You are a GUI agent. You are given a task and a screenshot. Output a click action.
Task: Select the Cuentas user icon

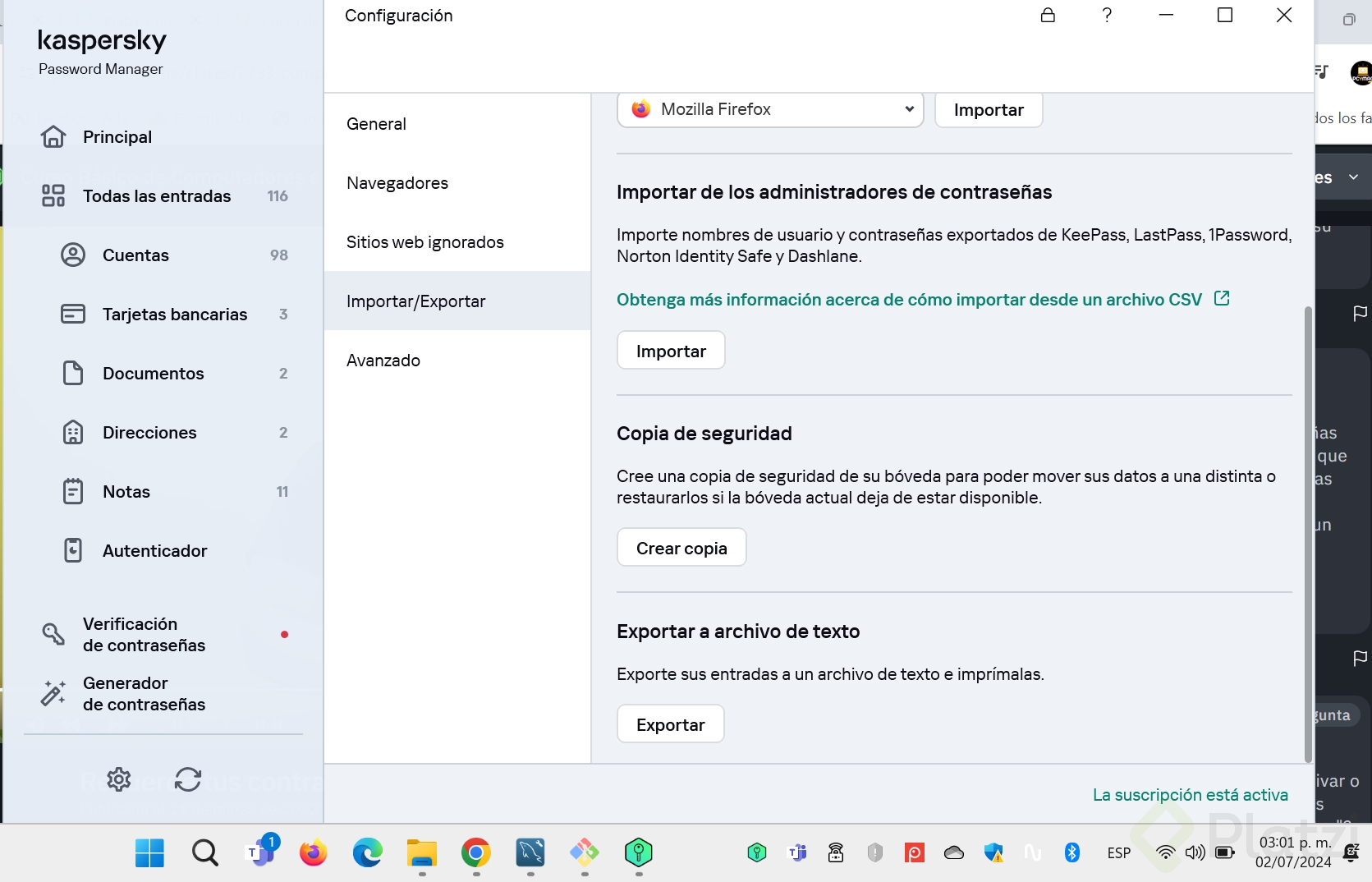pyautogui.click(x=73, y=255)
